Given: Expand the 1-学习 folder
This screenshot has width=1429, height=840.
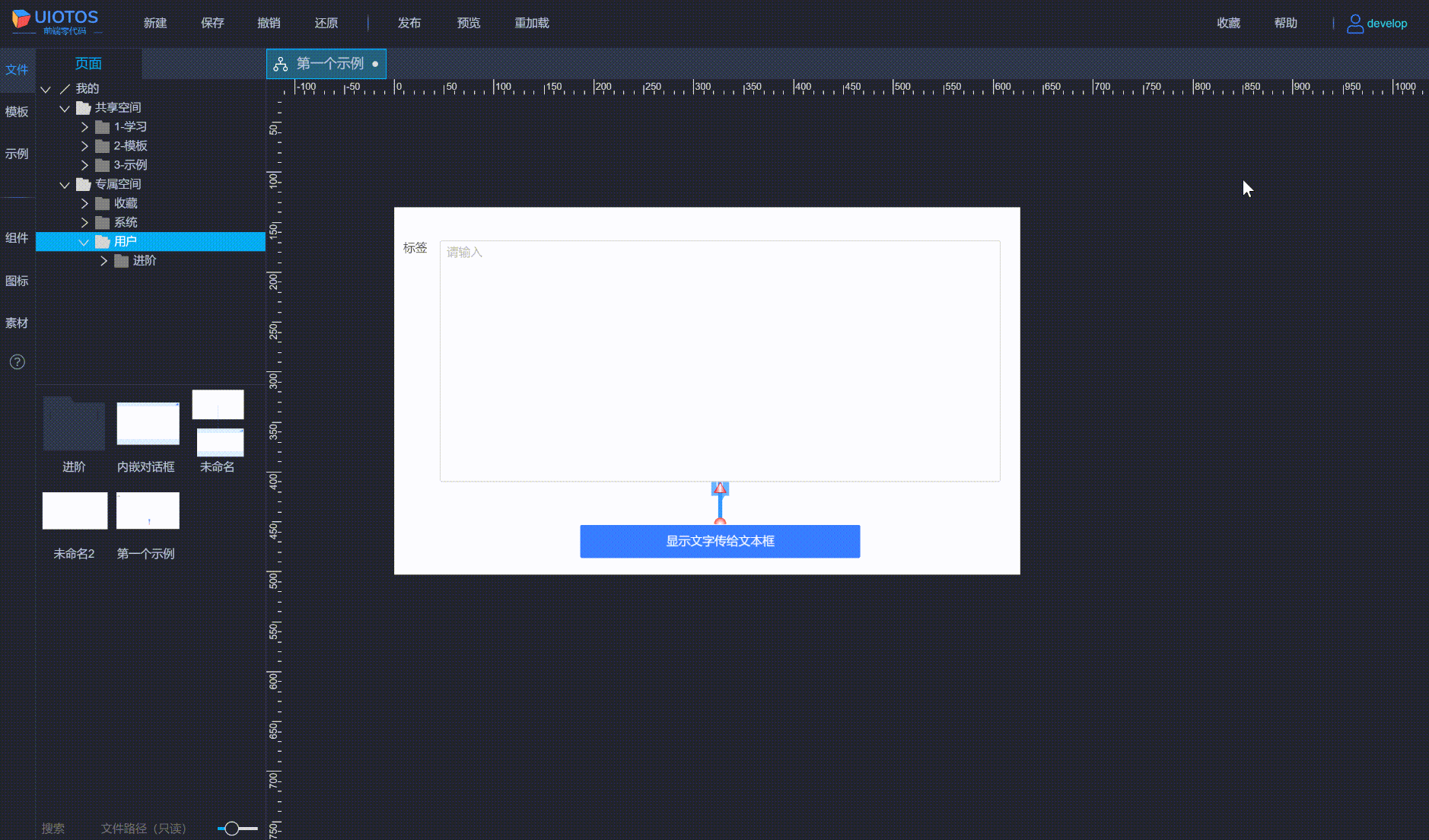Looking at the screenshot, I should click(x=85, y=126).
